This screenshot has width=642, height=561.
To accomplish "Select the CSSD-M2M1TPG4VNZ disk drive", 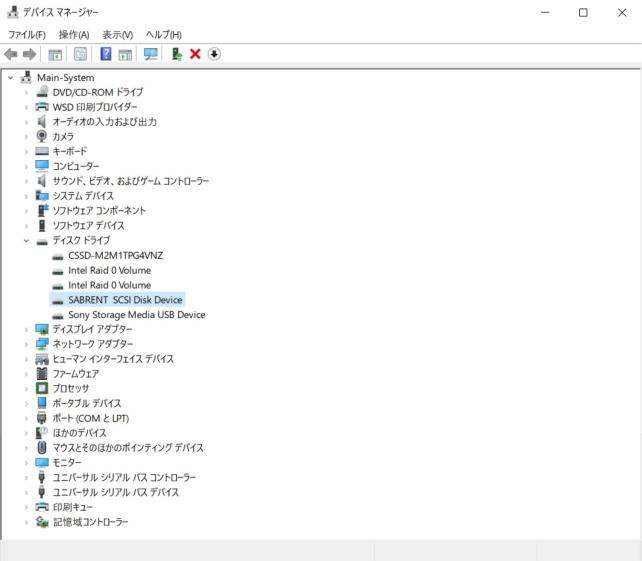I will (115, 256).
